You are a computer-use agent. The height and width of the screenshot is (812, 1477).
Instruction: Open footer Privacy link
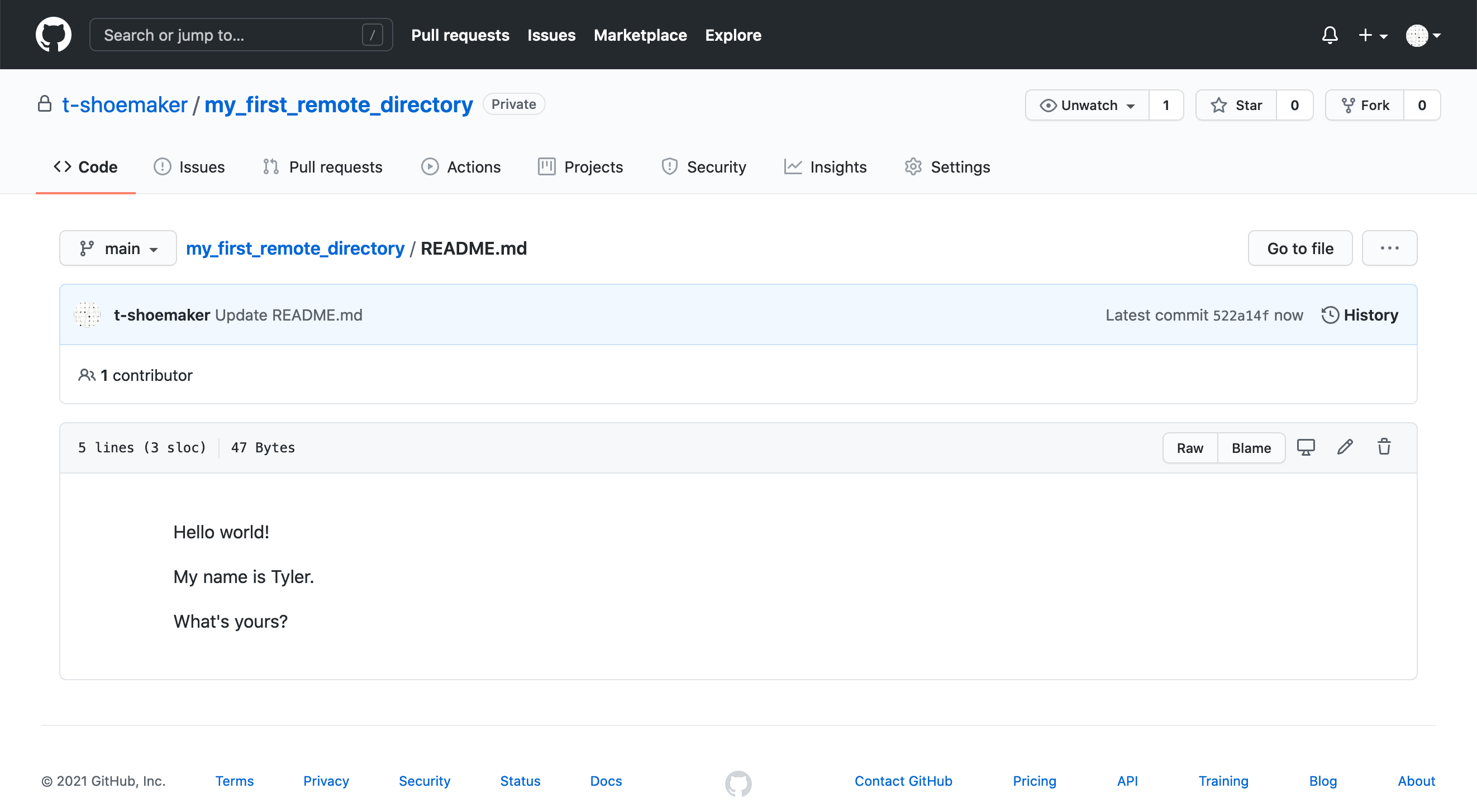[x=326, y=781]
